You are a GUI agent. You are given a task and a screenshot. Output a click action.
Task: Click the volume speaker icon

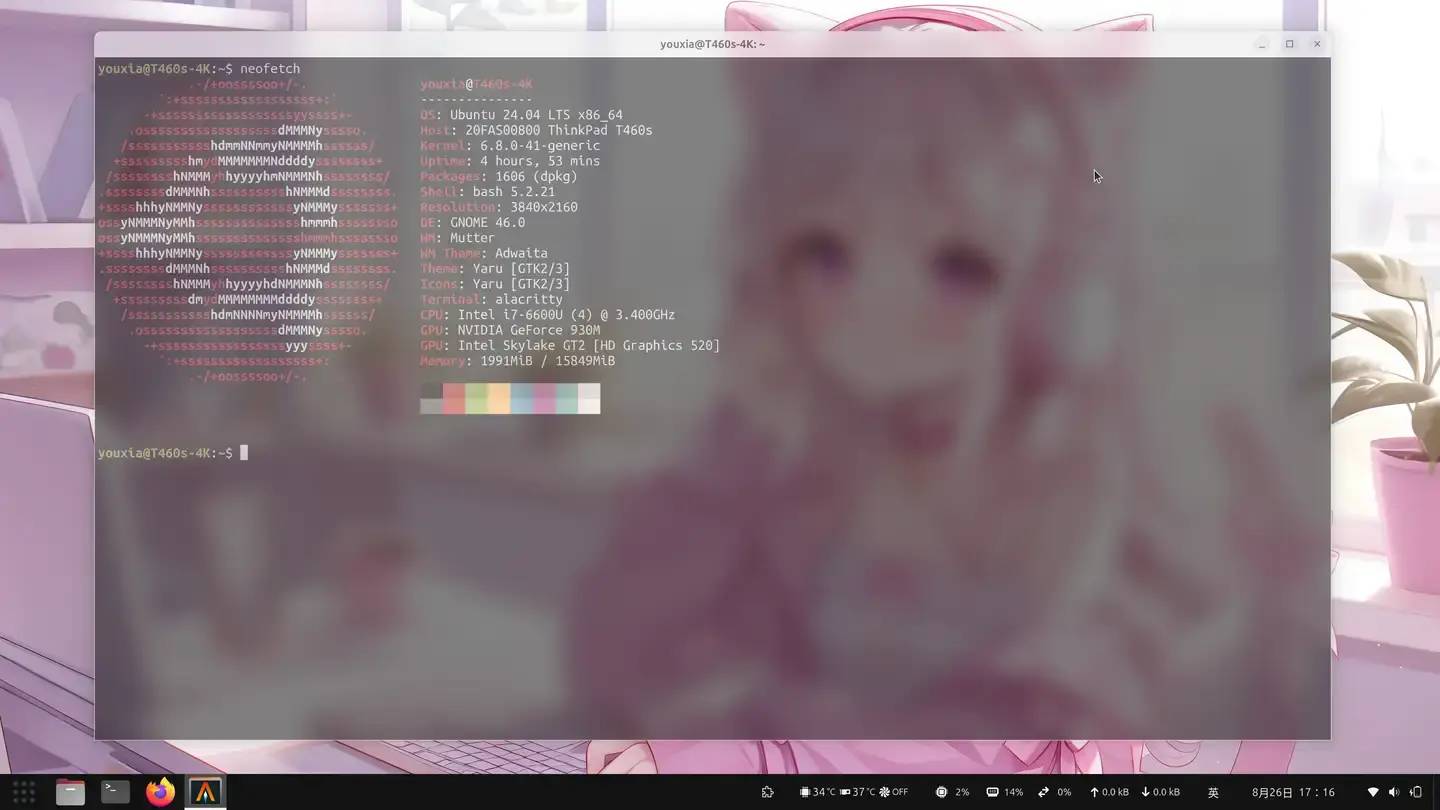1394,792
